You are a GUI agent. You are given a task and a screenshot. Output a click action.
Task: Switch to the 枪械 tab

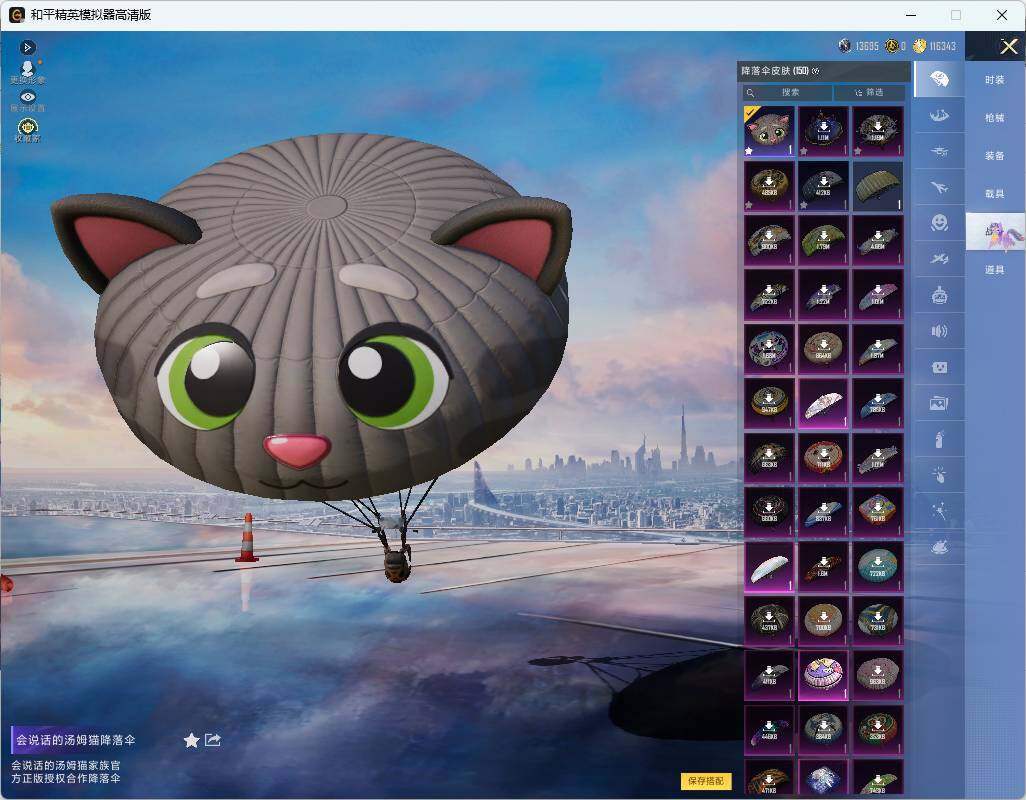pos(995,118)
